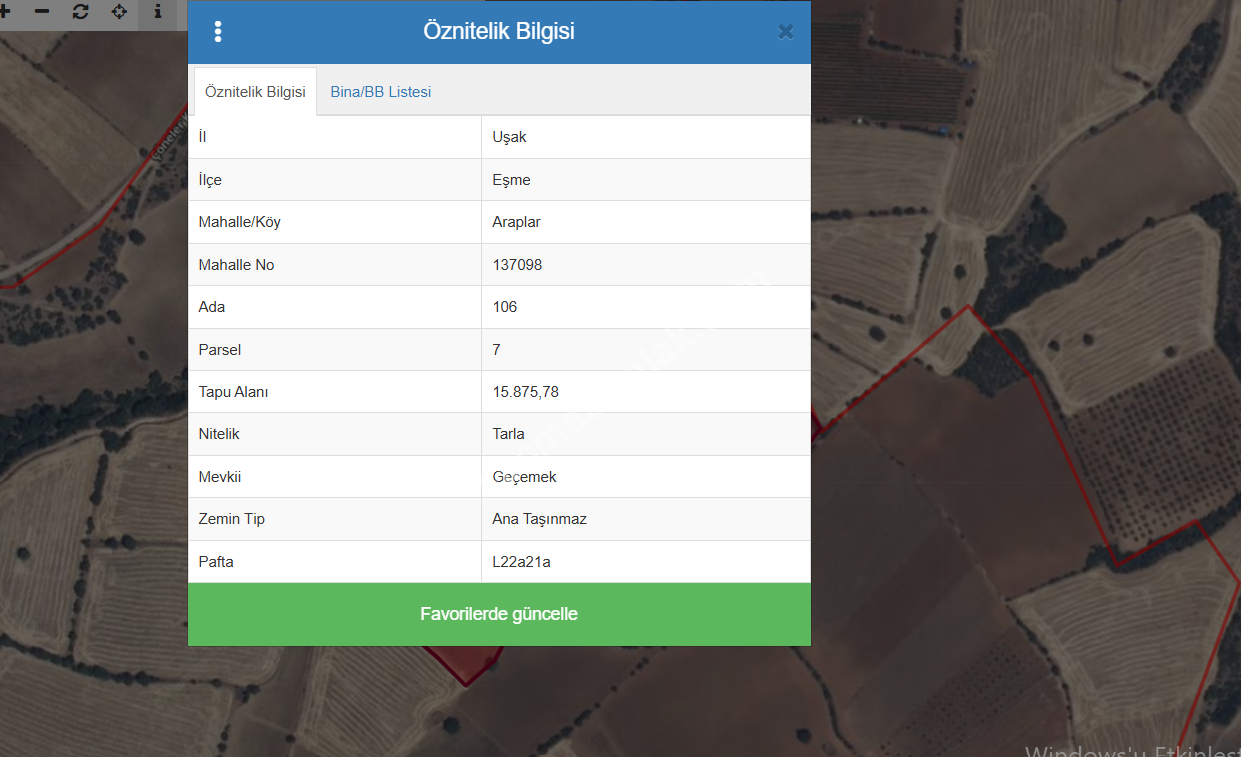Click the crosshair locate icon
Screen dimensions: 1241x757
119,12
